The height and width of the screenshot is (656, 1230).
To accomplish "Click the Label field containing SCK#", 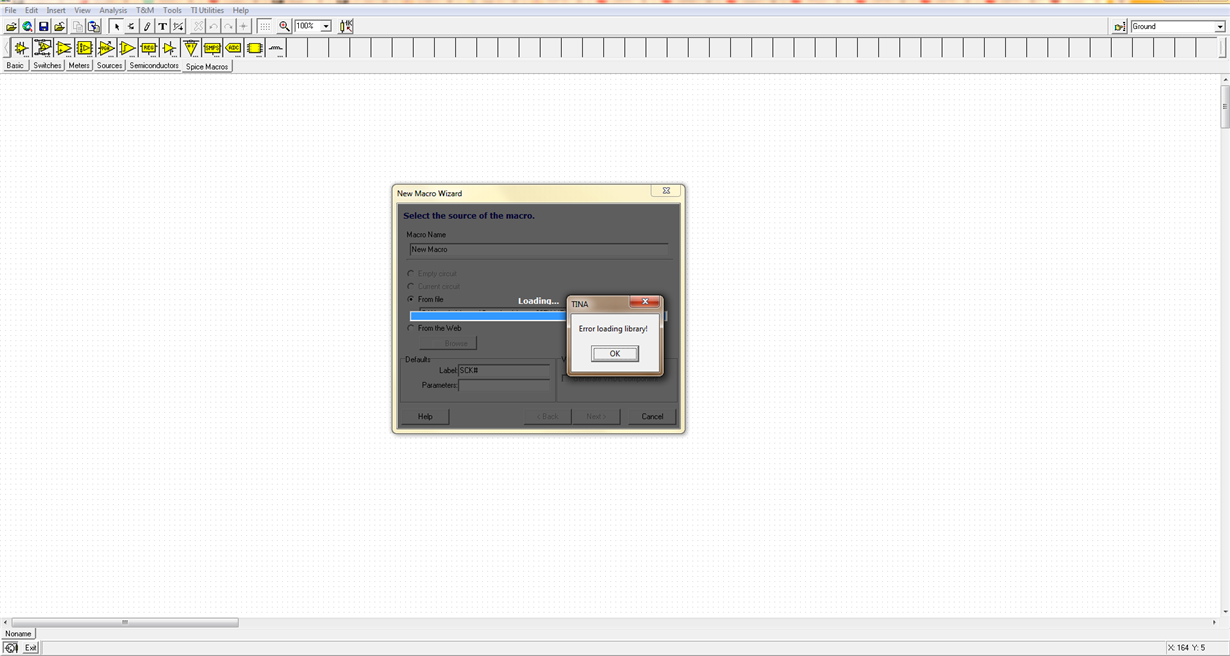I will [x=504, y=370].
